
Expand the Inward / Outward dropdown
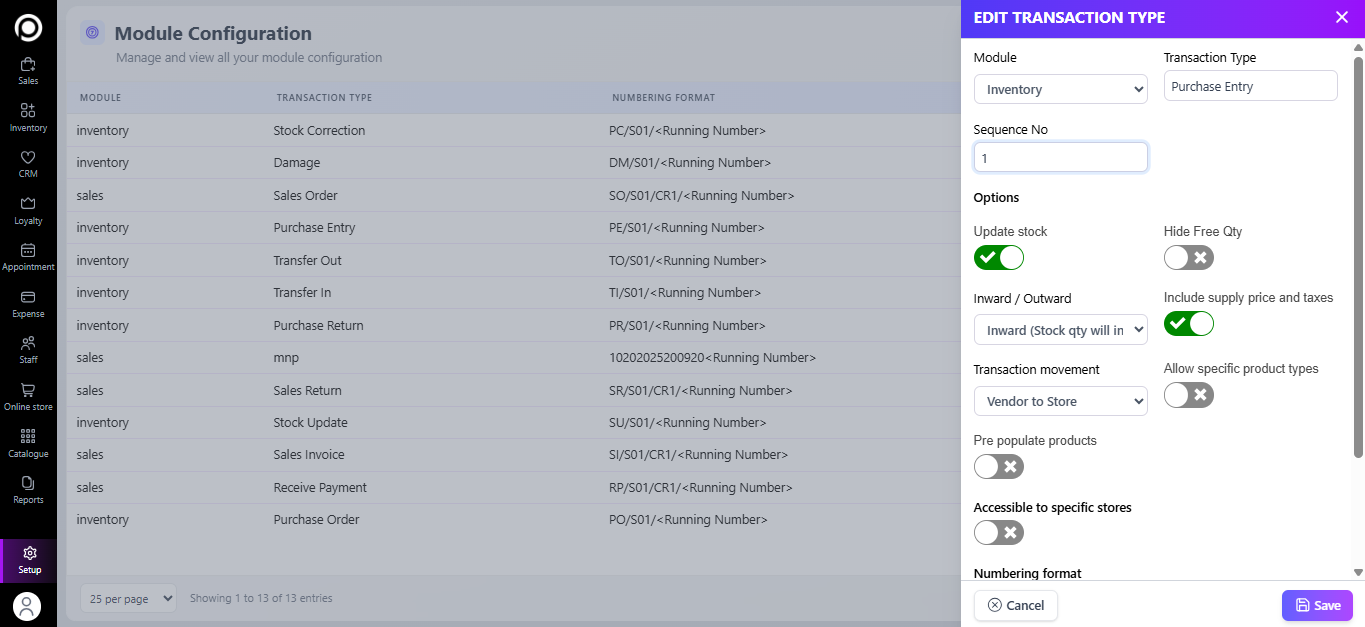[1060, 330]
